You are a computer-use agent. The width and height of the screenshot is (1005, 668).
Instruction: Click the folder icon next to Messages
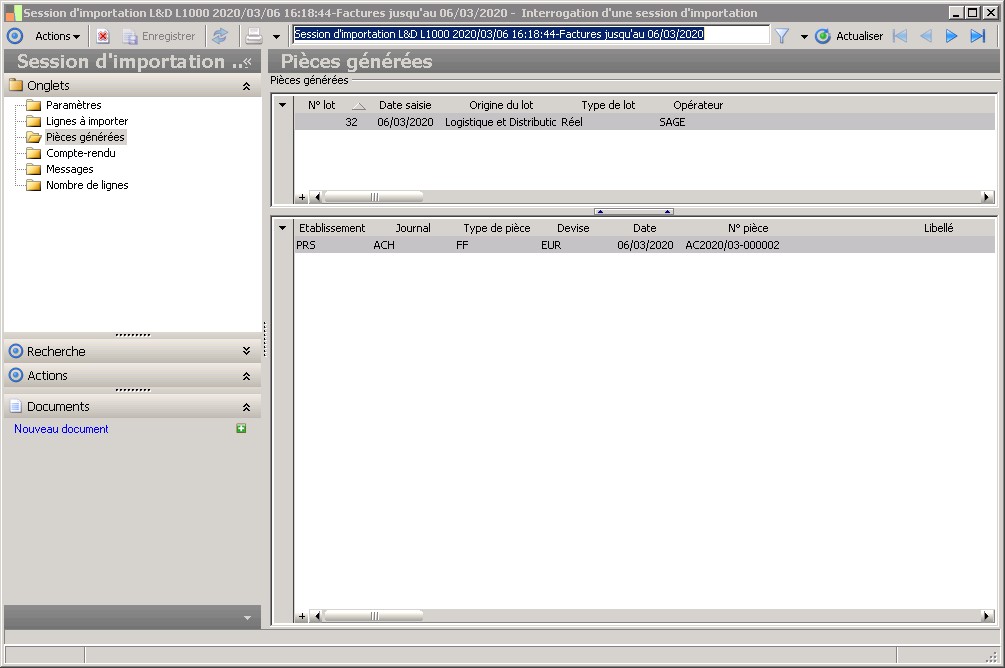[34, 169]
